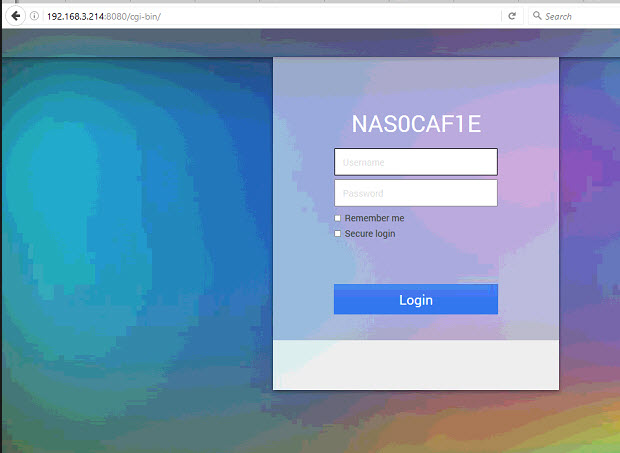Image resolution: width=620 pixels, height=453 pixels.
Task: Click the blue Login button
Action: [416, 299]
